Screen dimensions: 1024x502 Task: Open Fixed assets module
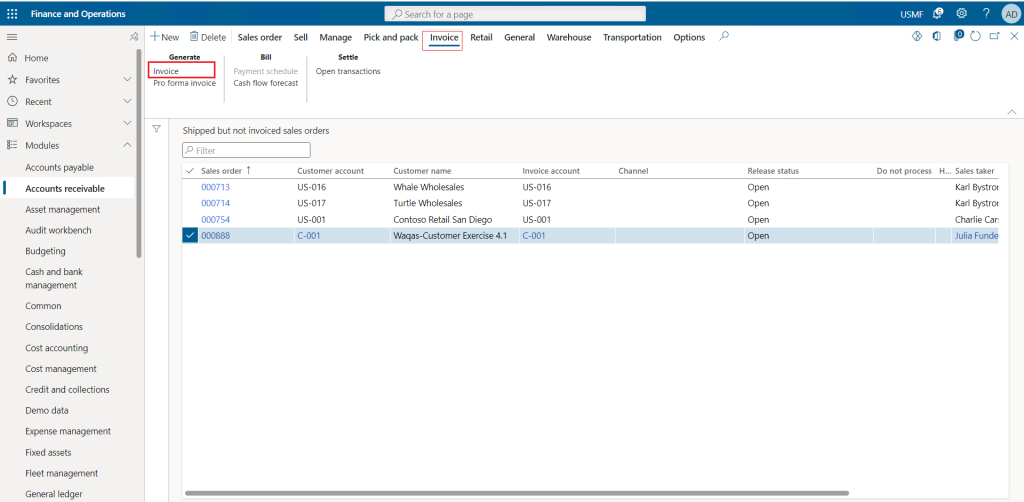click(x=48, y=452)
